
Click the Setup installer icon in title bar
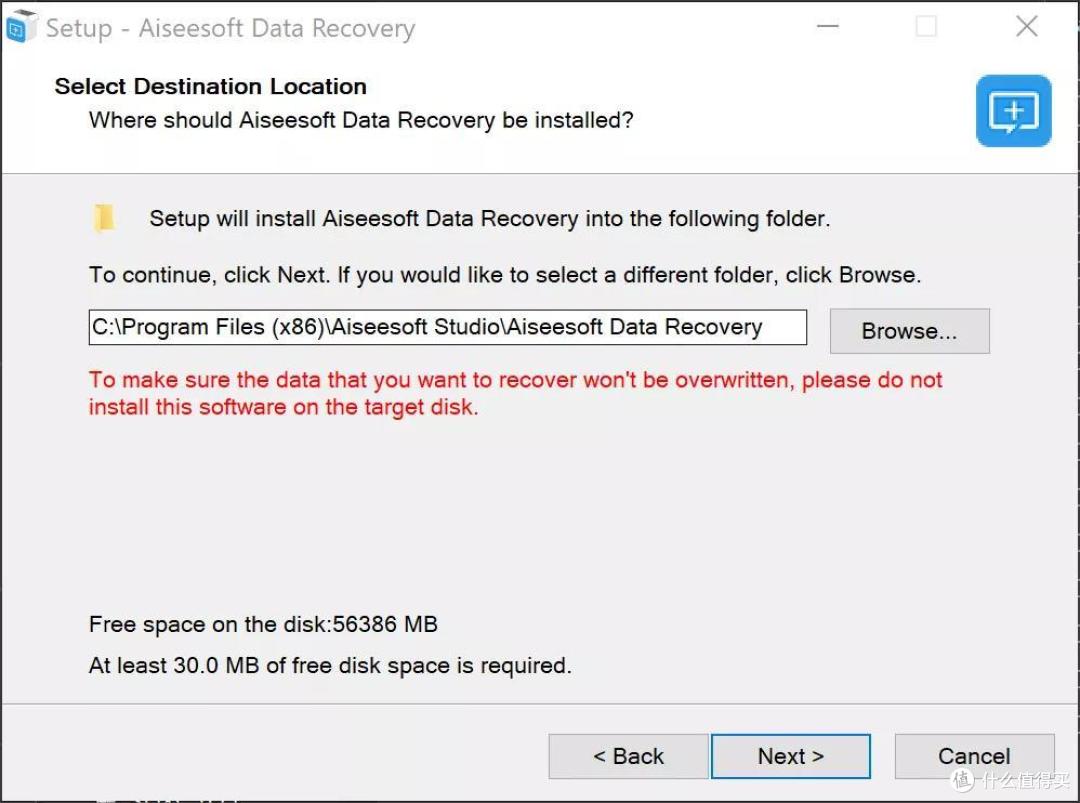[20, 27]
